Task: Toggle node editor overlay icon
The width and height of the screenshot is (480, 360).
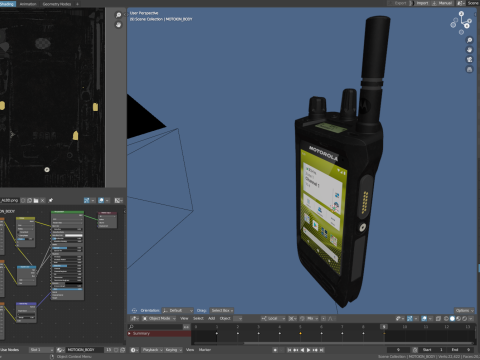Action: click(x=101, y=200)
